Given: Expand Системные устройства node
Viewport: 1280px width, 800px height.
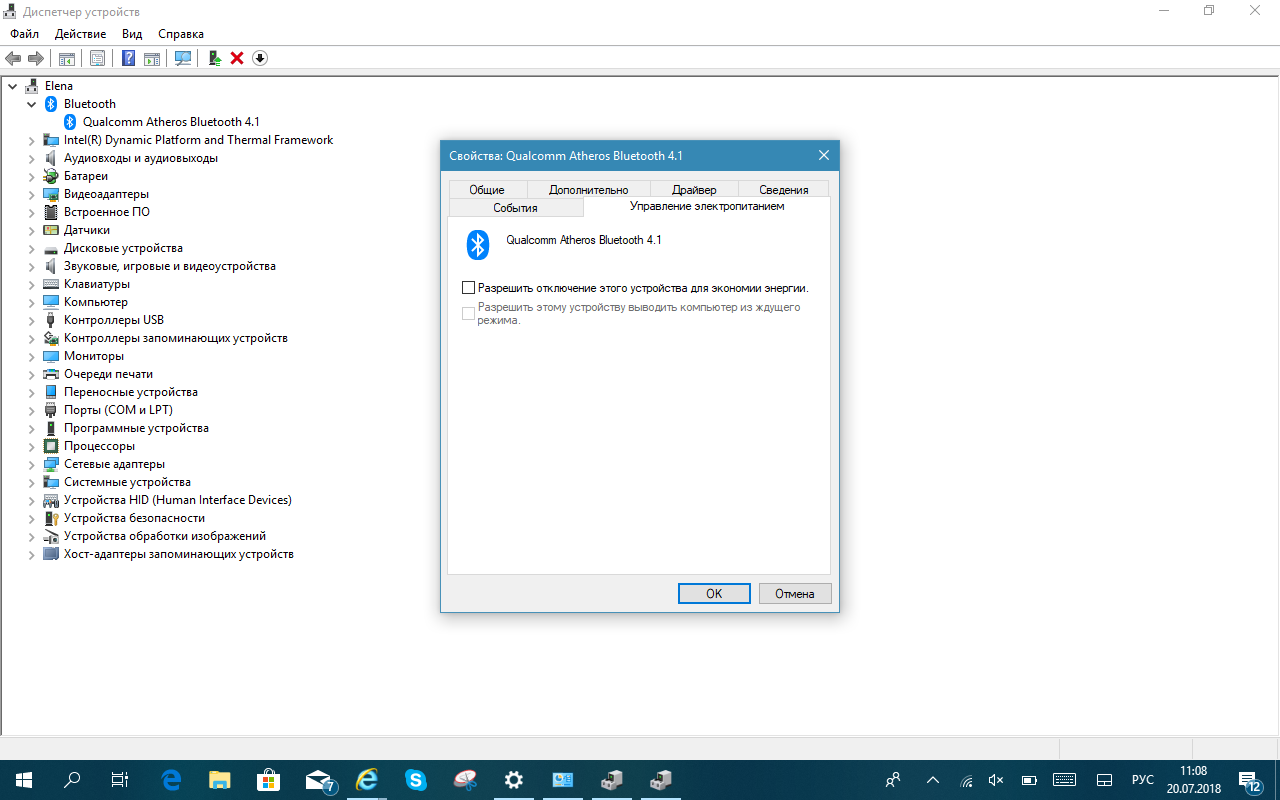Looking at the screenshot, I should point(32,482).
